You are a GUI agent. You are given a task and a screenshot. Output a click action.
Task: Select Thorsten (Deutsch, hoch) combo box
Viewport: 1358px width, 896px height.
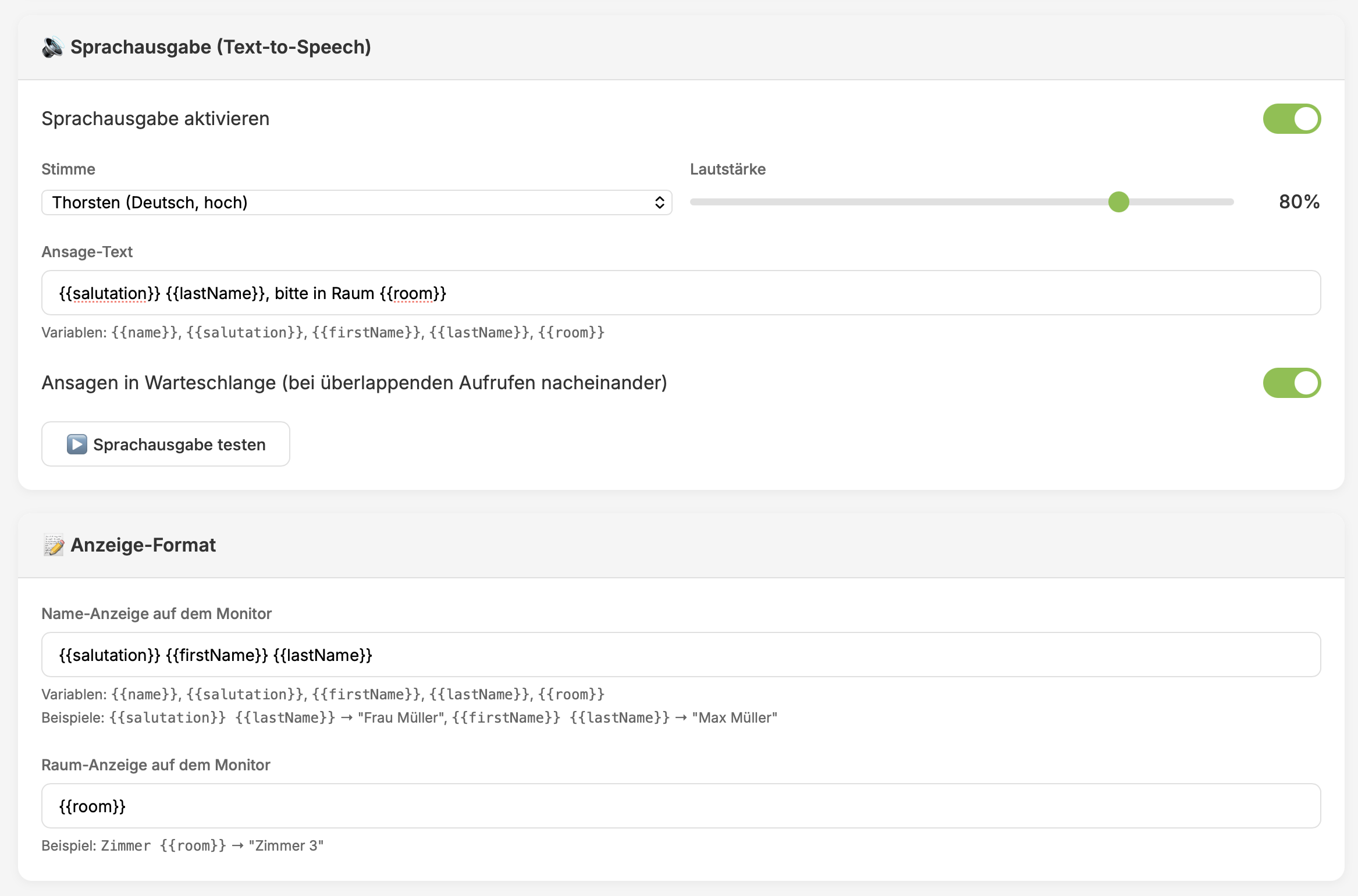[357, 202]
